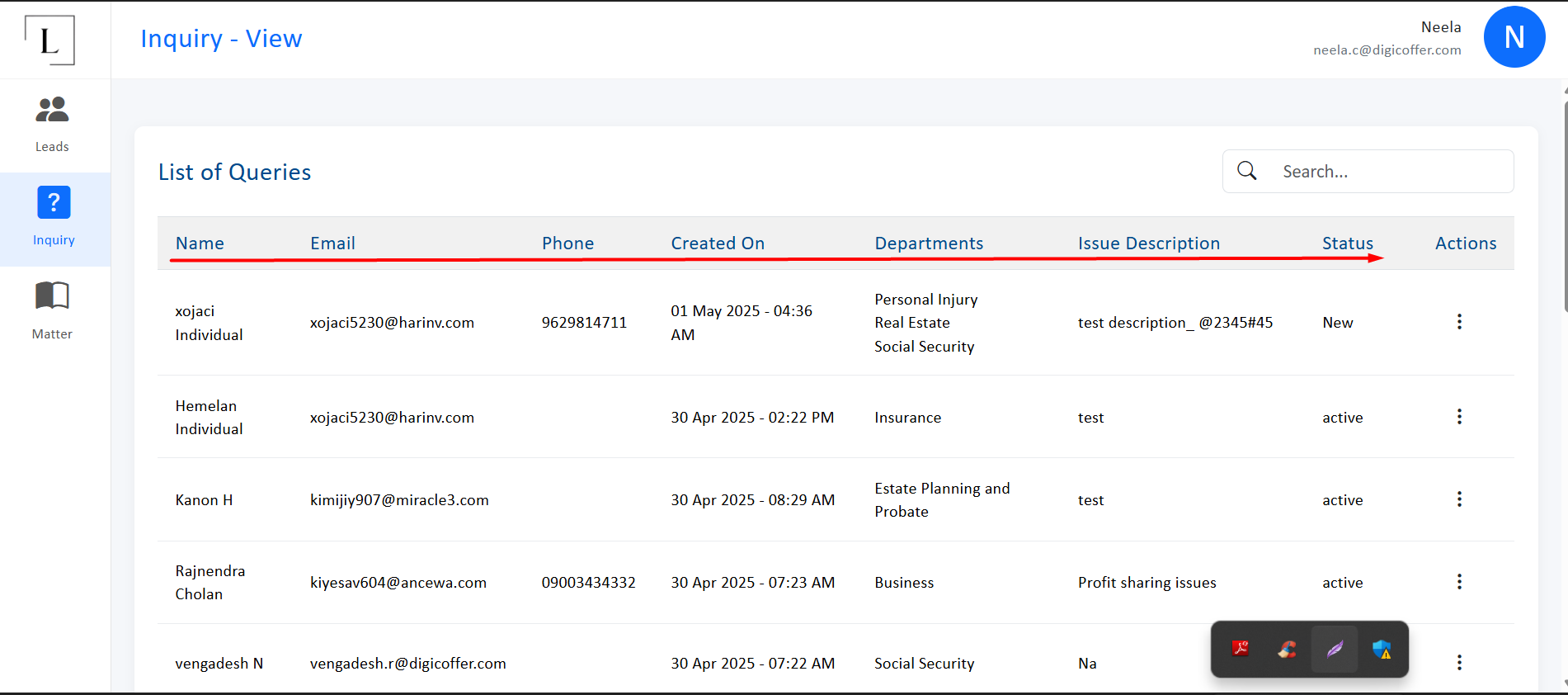Image resolution: width=1568 pixels, height=695 pixels.
Task: Sort by the Name column header
Action: (x=200, y=243)
